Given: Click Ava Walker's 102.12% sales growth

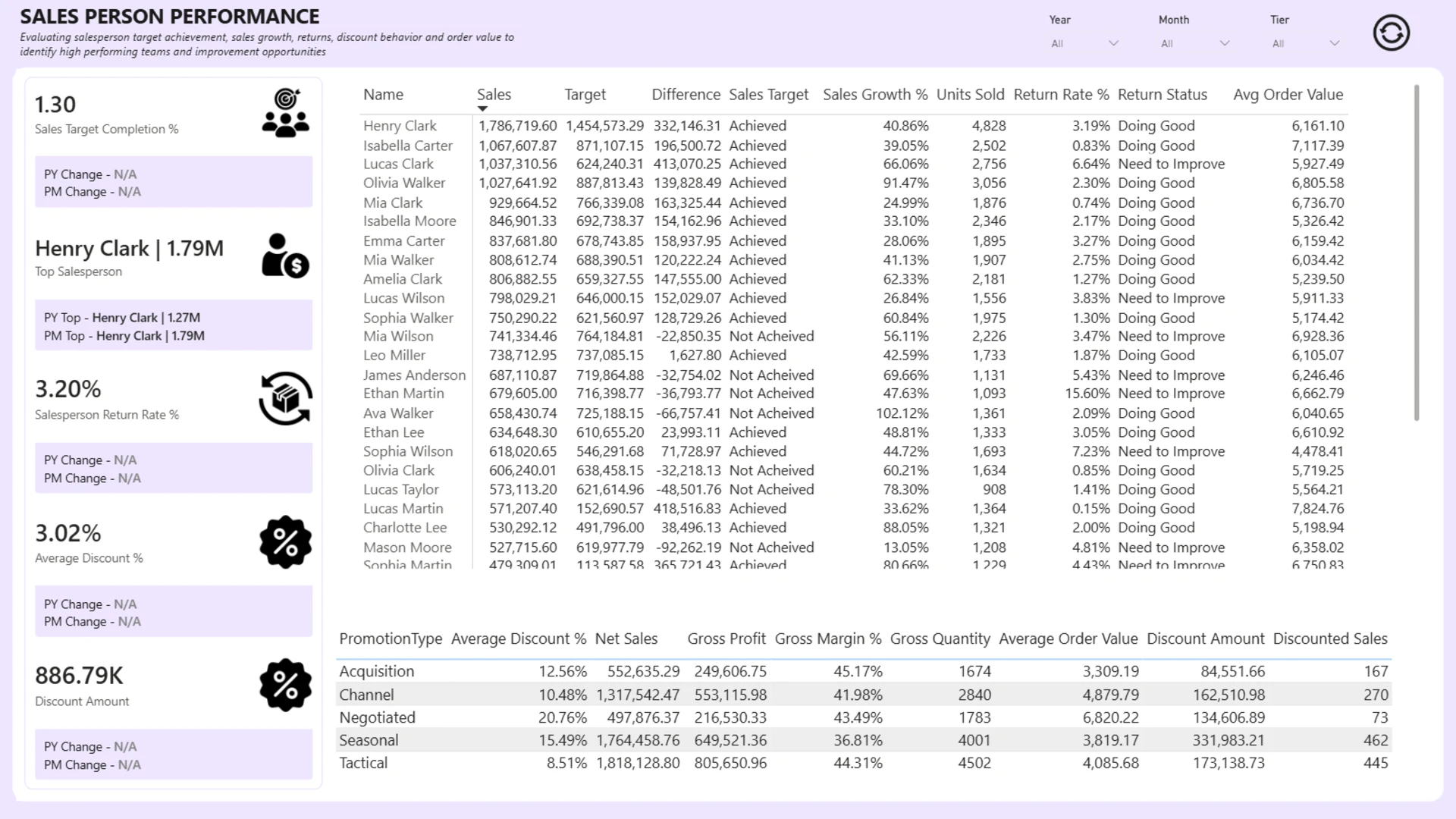Looking at the screenshot, I should [x=902, y=413].
